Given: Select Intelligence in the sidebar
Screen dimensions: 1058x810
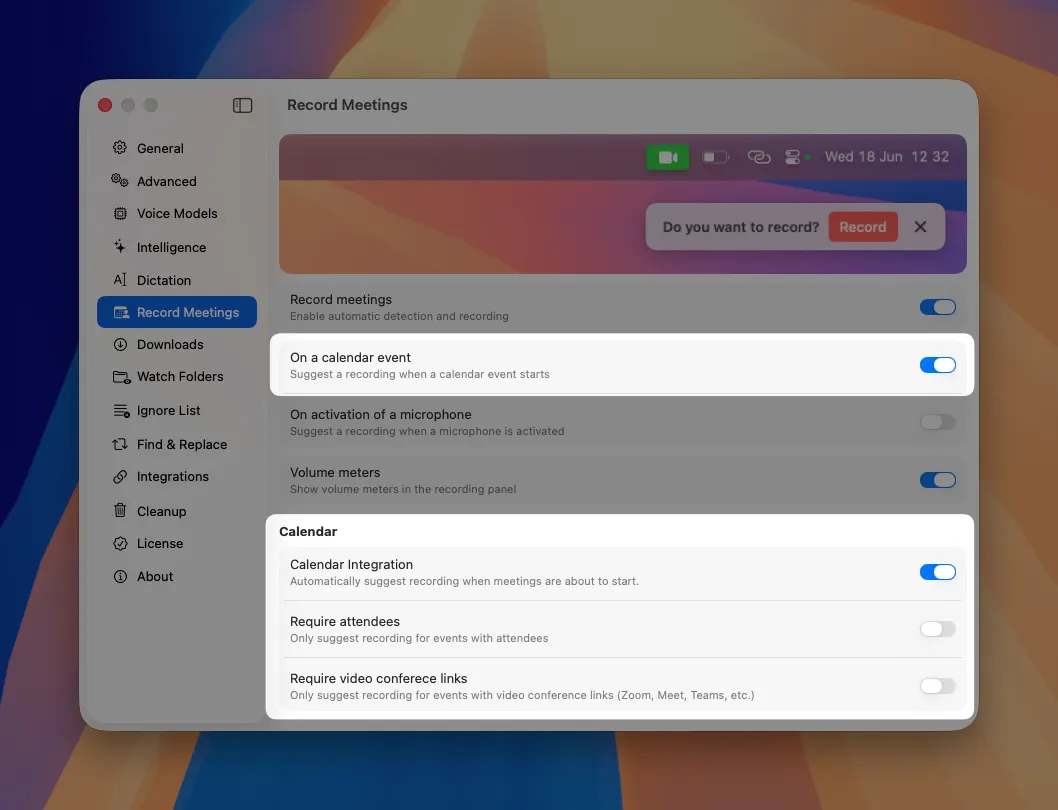Looking at the screenshot, I should pos(177,247).
